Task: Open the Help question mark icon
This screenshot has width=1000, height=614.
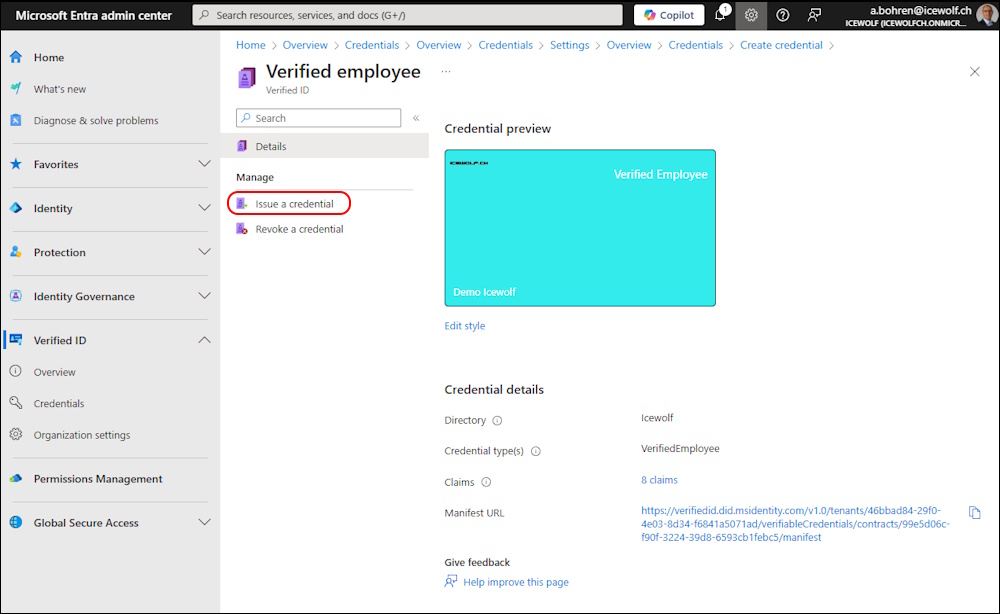Action: click(x=783, y=15)
